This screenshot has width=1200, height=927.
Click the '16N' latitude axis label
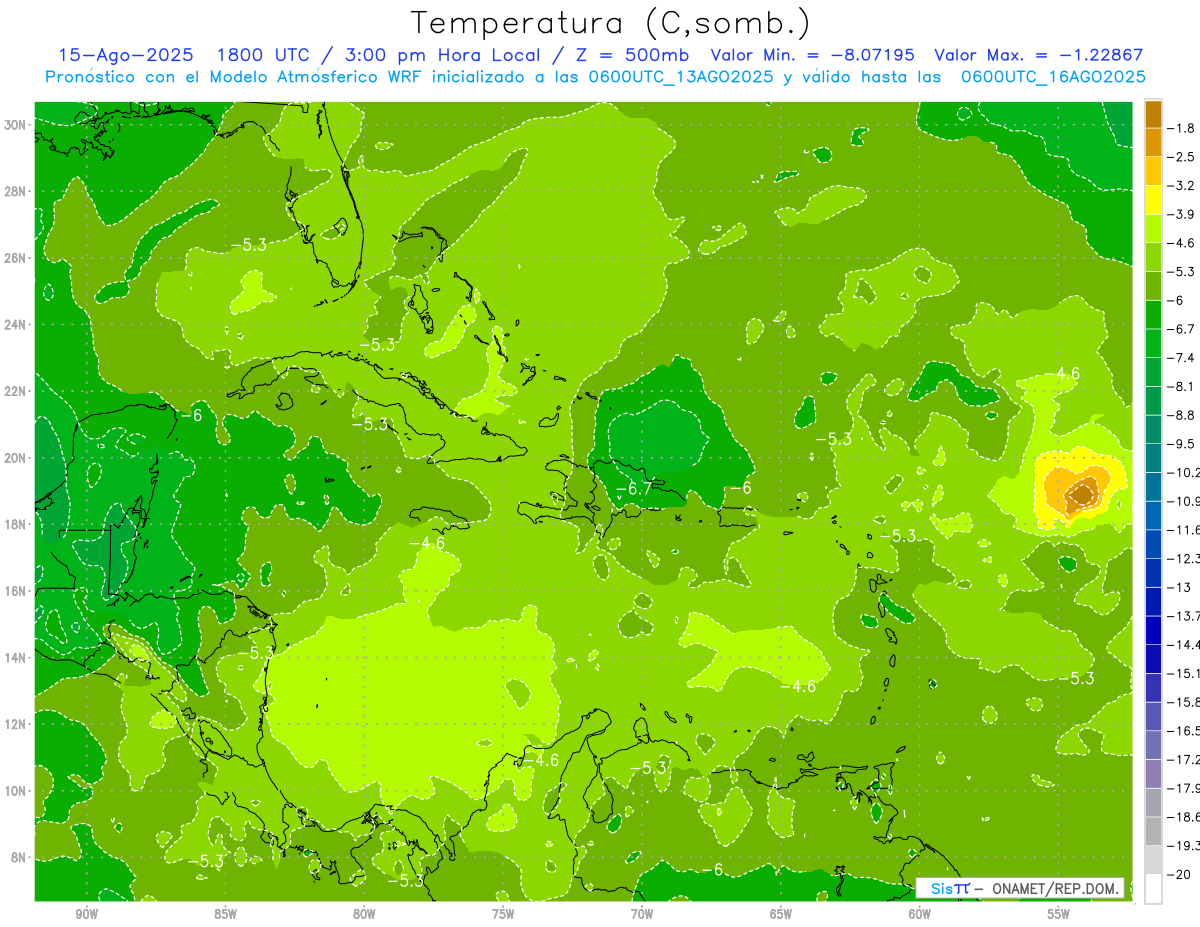click(x=17, y=591)
